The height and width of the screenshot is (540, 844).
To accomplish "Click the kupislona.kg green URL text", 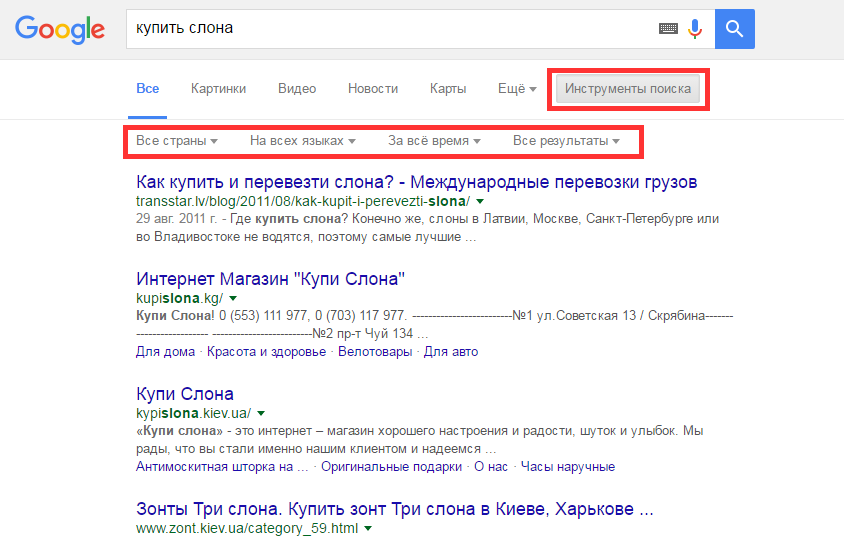I will pos(179,298).
